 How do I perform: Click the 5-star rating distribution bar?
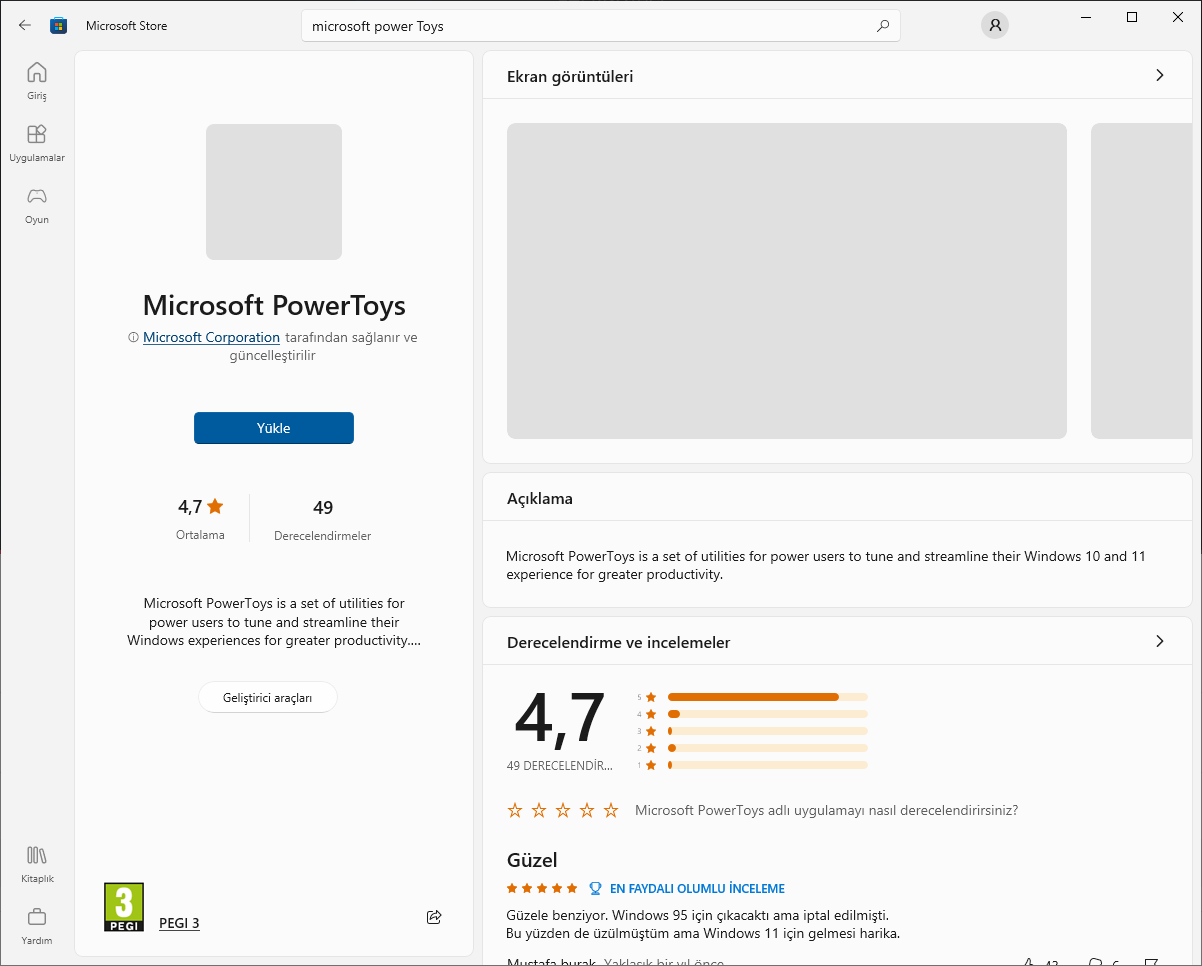(768, 697)
